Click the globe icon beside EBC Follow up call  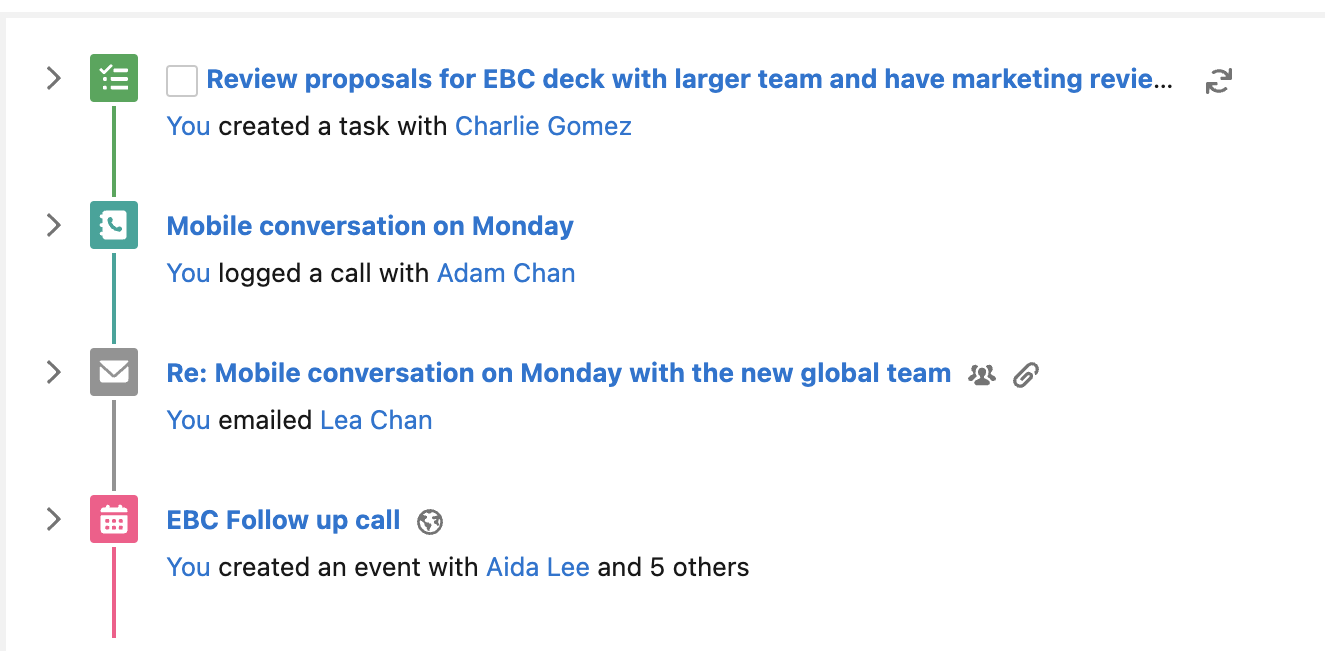click(x=430, y=522)
